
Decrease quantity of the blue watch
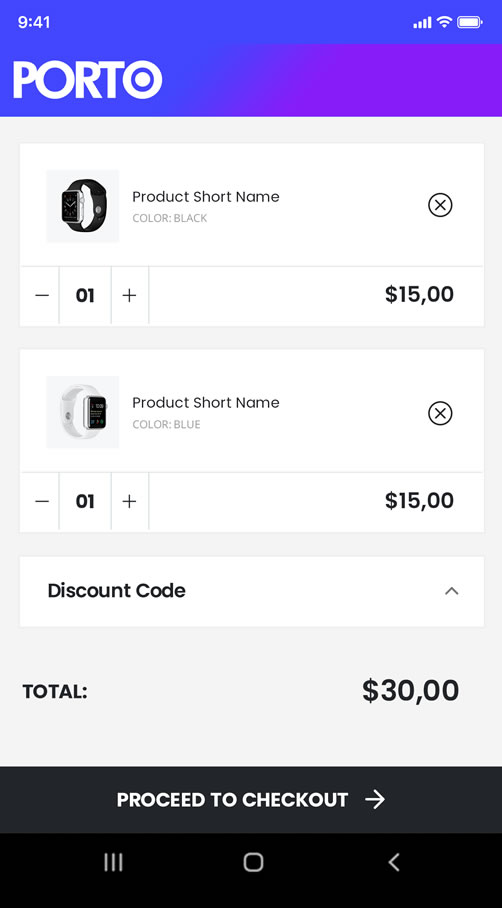click(x=42, y=501)
